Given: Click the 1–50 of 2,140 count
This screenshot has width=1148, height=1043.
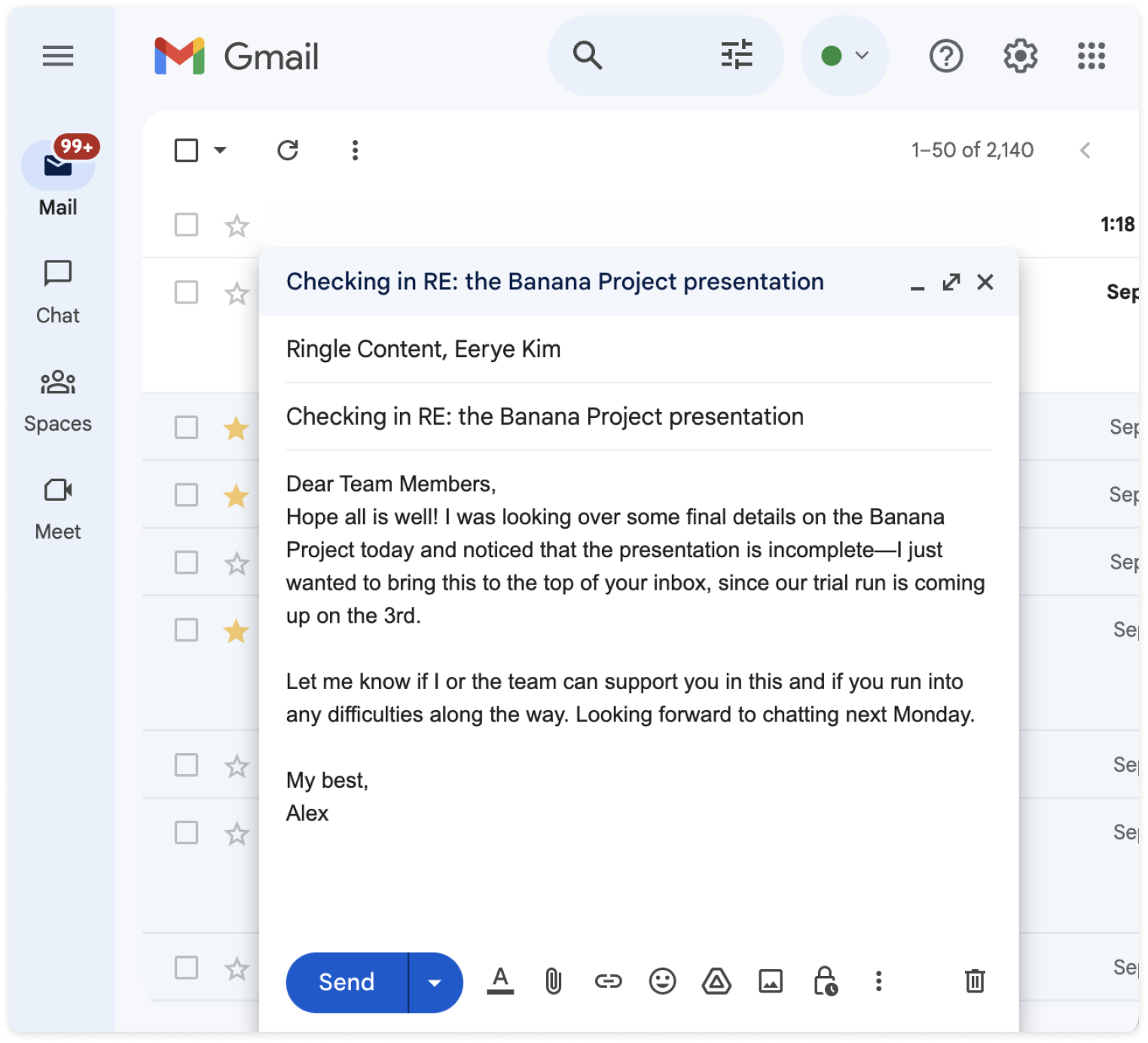Looking at the screenshot, I should click(x=972, y=150).
